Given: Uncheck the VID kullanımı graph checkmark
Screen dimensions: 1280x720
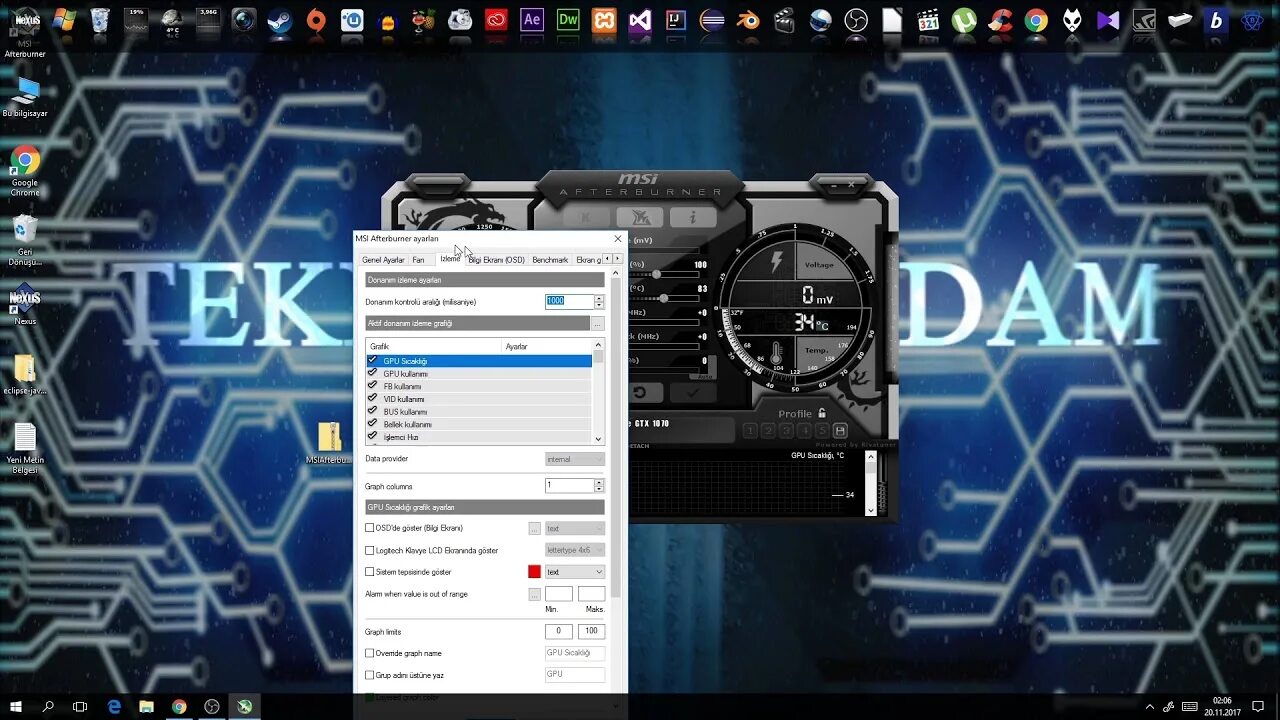Looking at the screenshot, I should [x=372, y=398].
